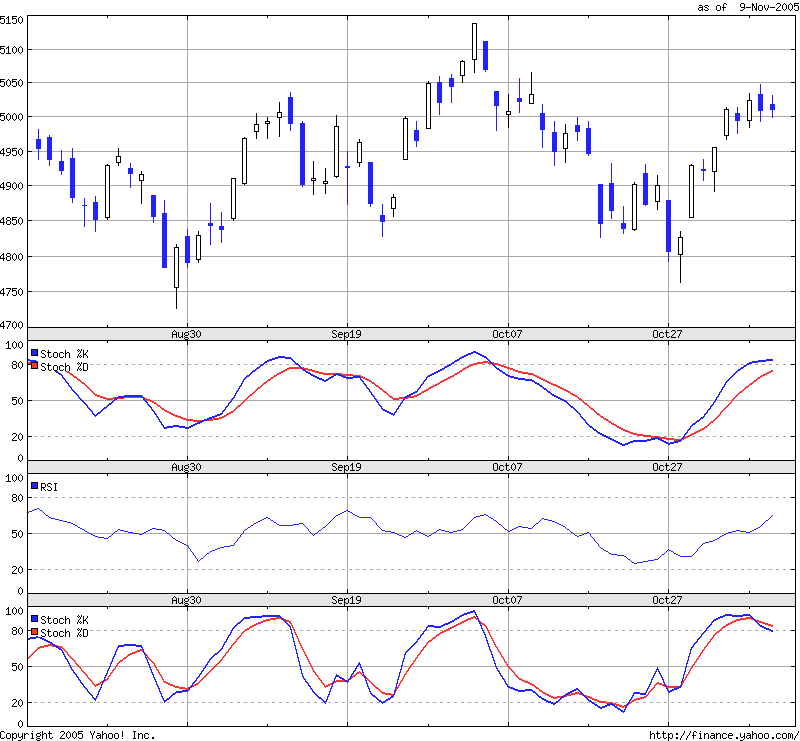Viewport: 800px width, 741px height.
Task: Click the Oct27 label directly above the RSI panel
Action: point(667,467)
